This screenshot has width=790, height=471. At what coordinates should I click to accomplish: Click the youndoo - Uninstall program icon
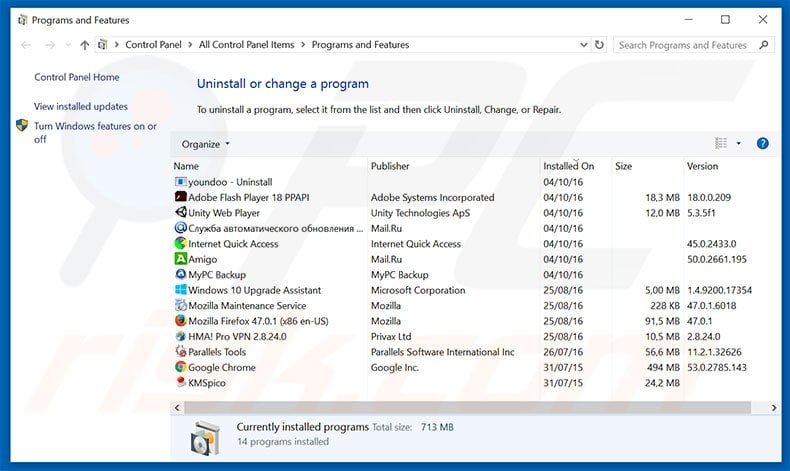[180, 182]
